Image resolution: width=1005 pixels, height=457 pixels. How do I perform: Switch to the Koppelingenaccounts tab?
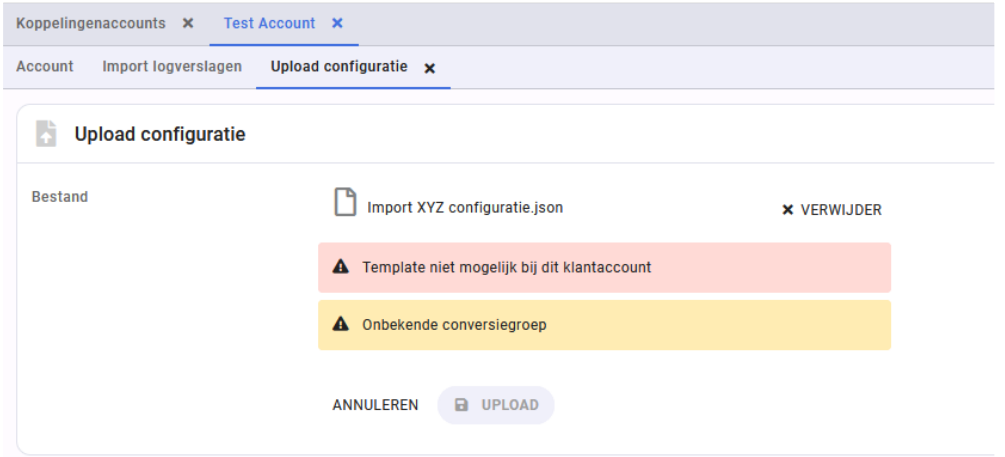[x=91, y=24]
